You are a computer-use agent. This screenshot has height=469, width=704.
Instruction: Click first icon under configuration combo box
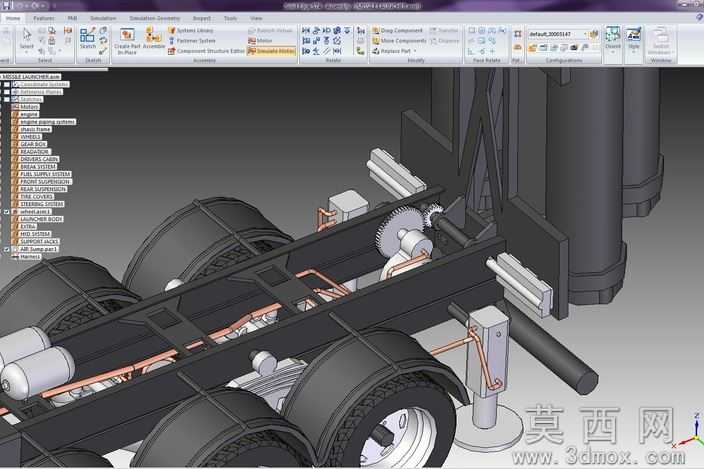532,48
